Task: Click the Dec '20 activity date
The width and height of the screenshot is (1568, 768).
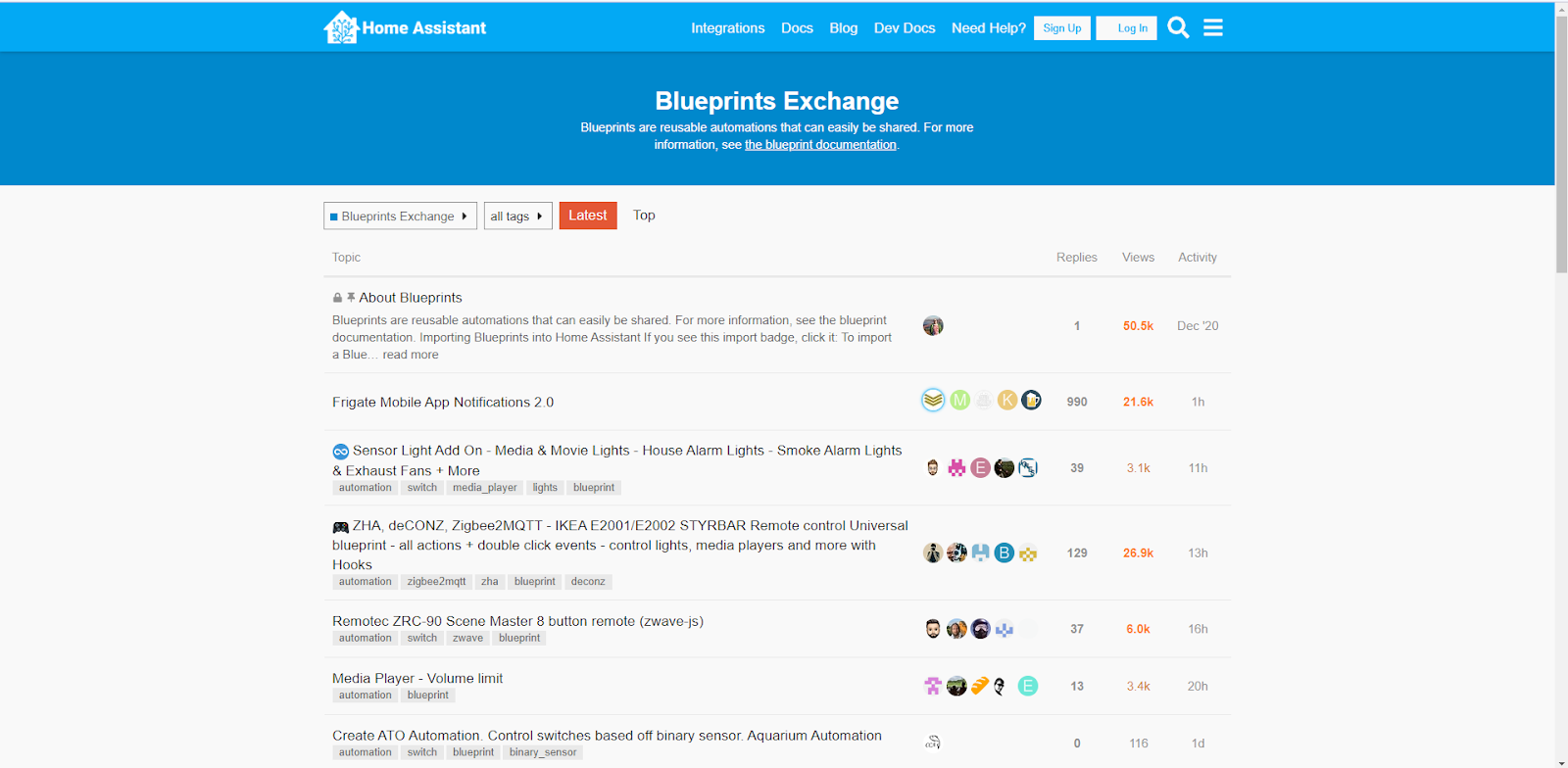Action: pos(1198,326)
